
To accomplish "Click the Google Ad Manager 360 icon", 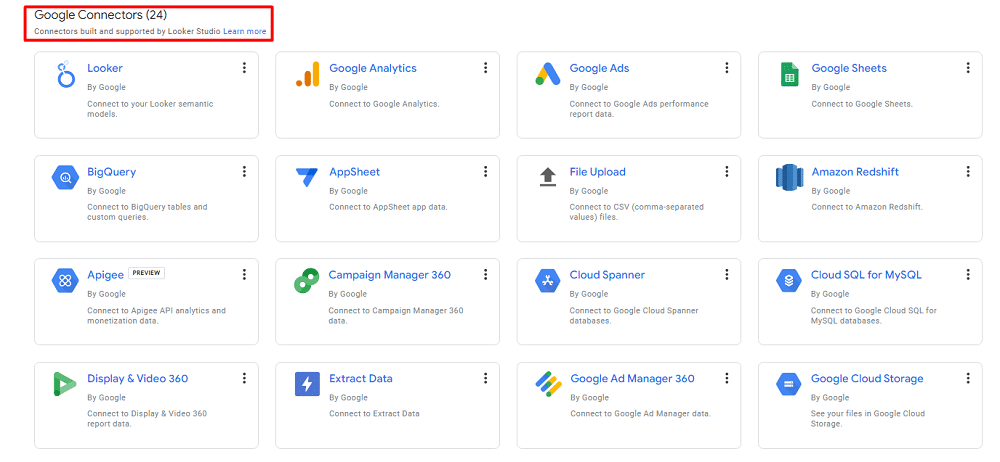I will coord(548,384).
